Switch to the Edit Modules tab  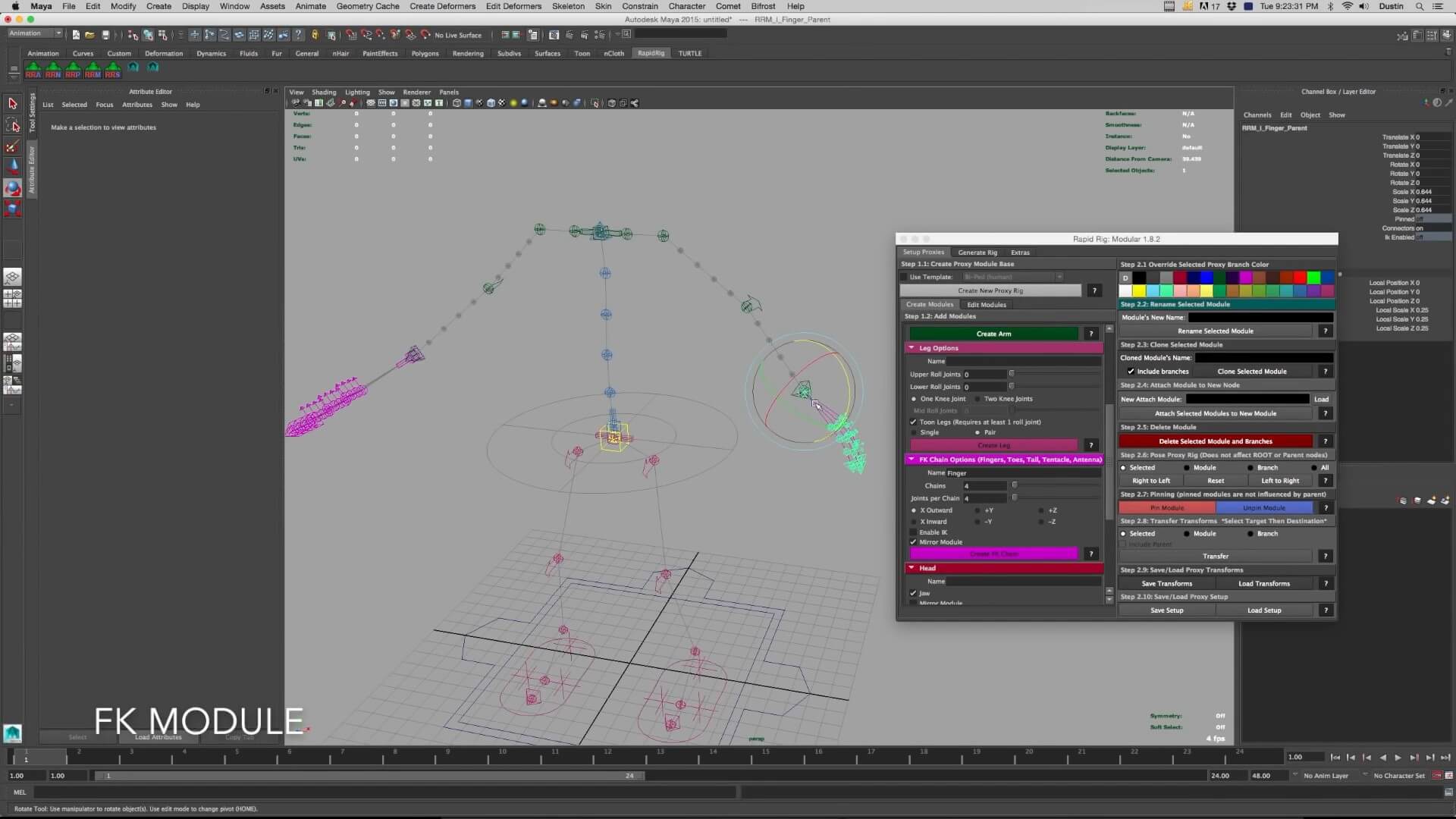[x=987, y=305]
